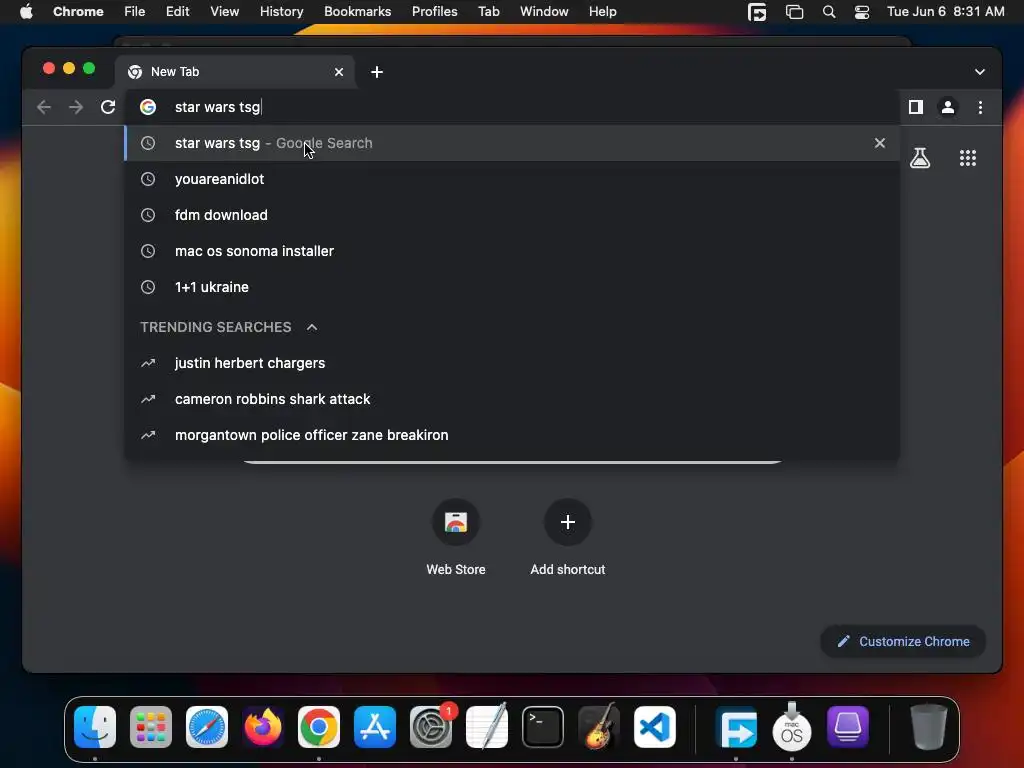Open the Bookmarks menu
1024x768 pixels.
click(357, 12)
